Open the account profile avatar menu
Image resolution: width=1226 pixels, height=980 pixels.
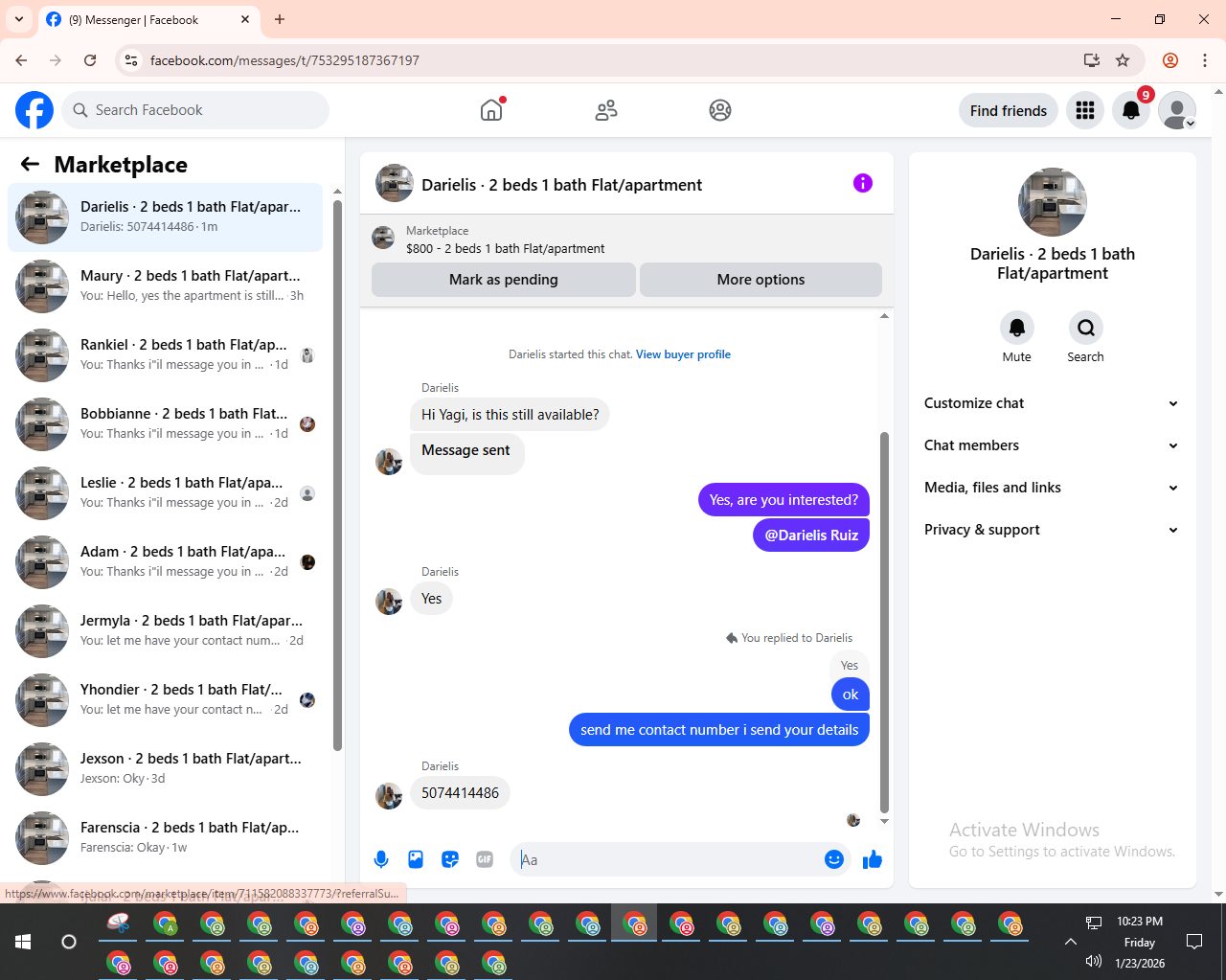pyautogui.click(x=1177, y=110)
